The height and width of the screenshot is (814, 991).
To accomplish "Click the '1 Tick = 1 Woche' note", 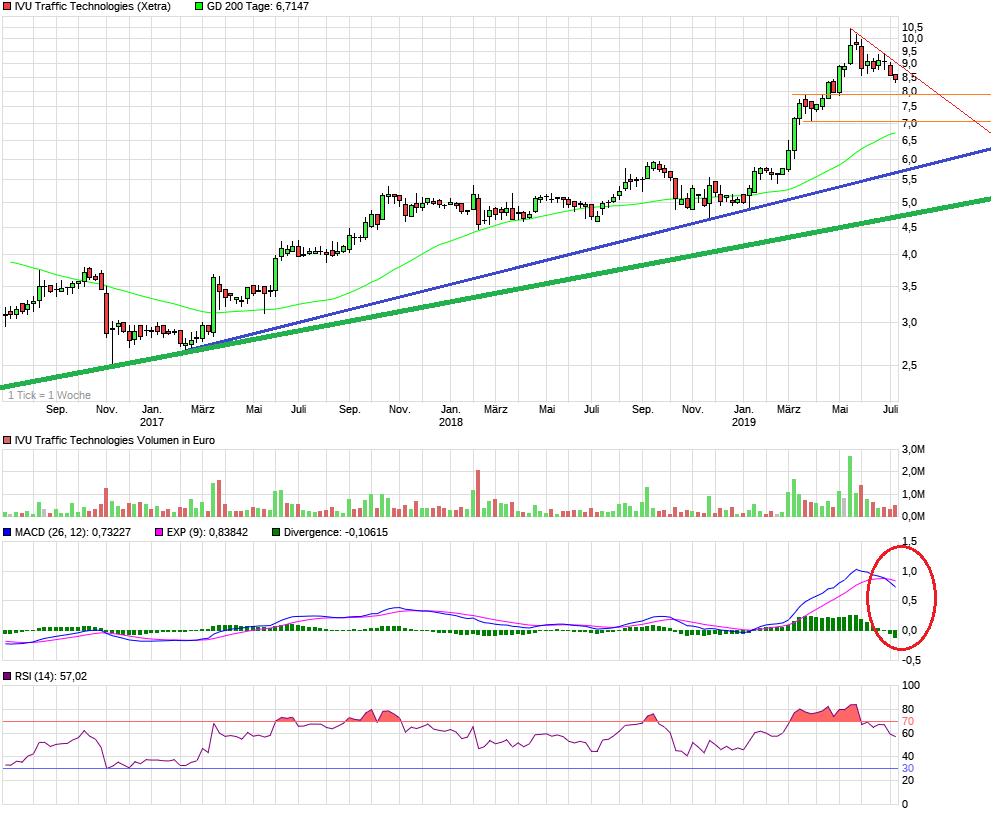I will [49, 395].
